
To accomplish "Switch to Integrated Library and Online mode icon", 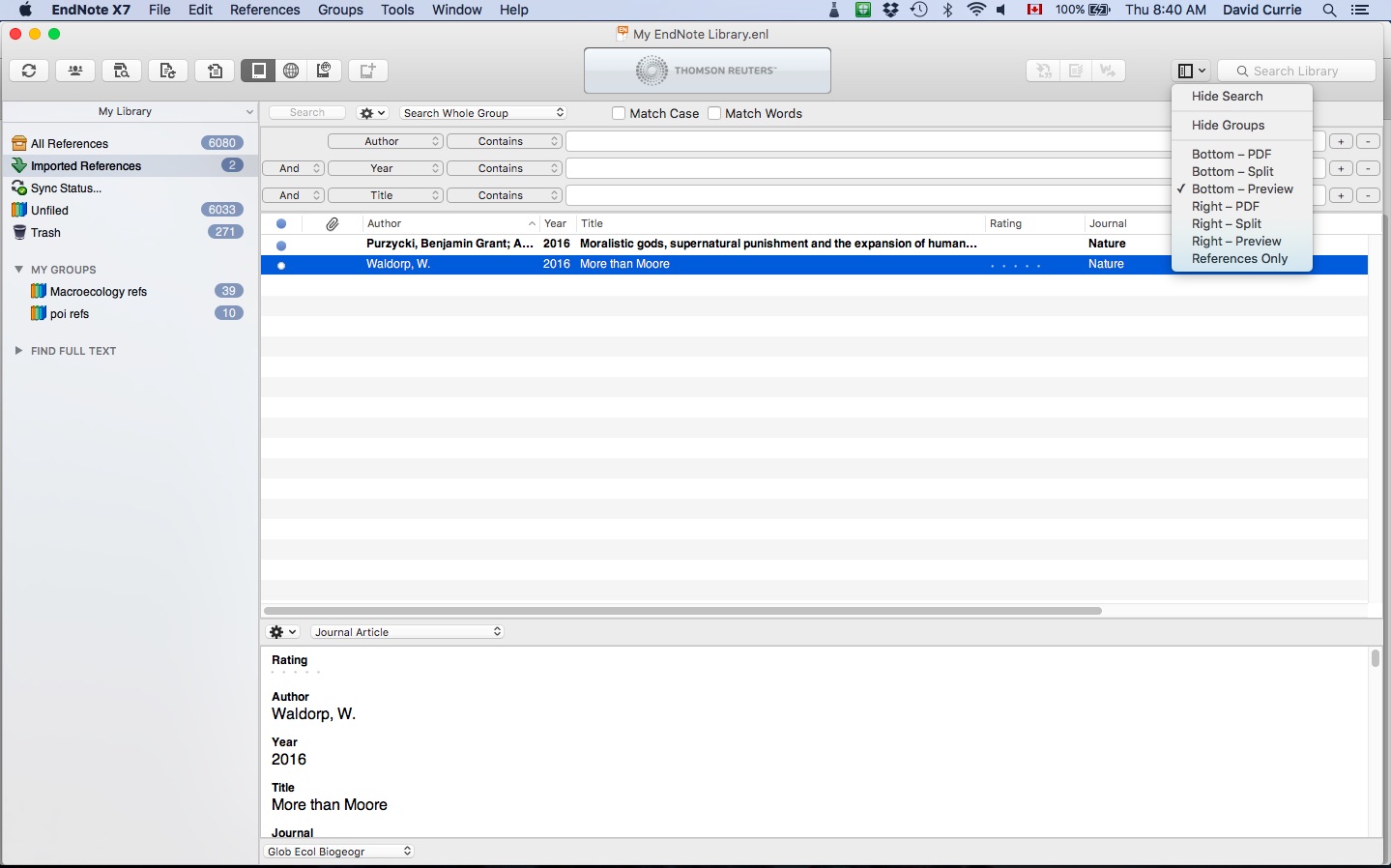I will point(324,71).
